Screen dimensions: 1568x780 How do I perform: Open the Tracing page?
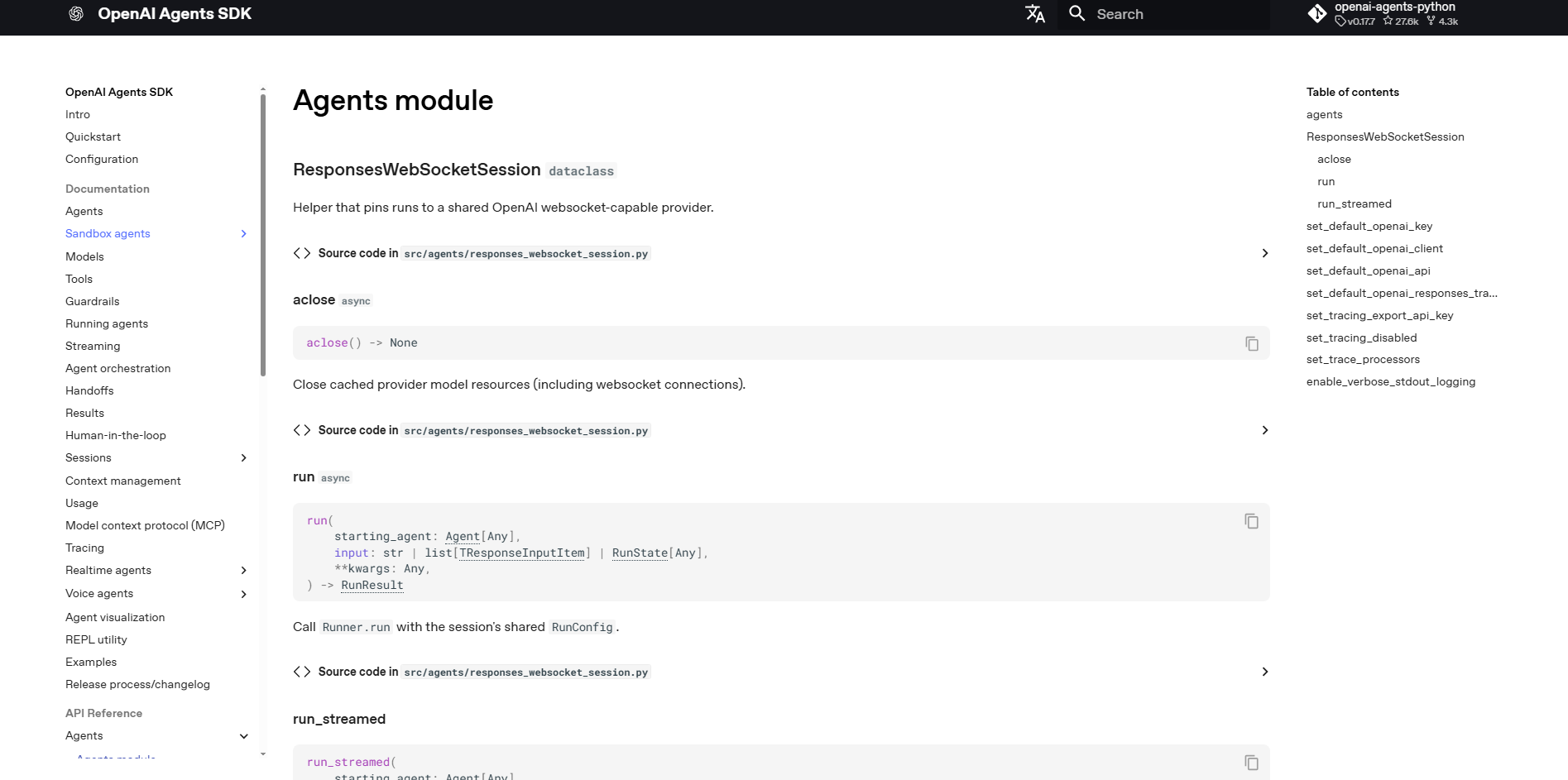[84, 548]
